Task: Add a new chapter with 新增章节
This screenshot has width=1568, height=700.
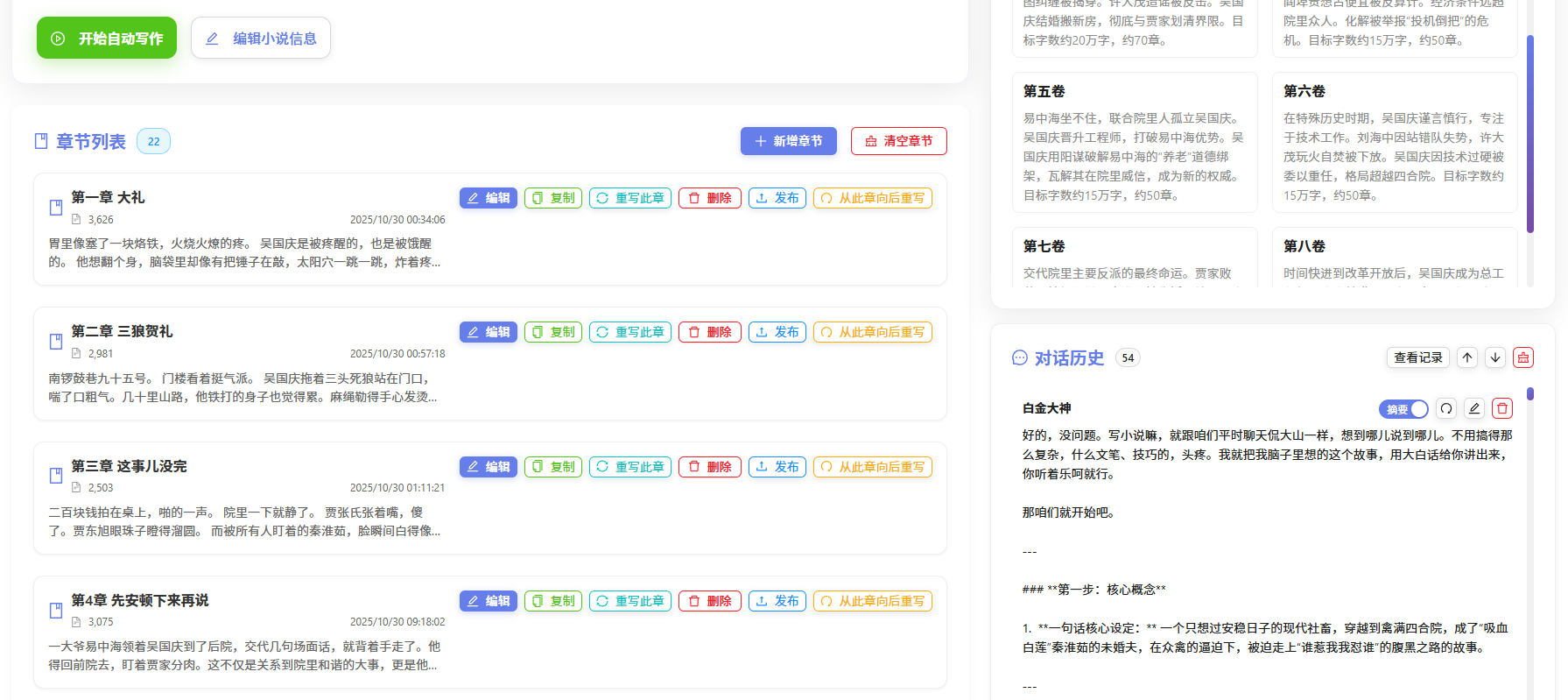Action: [789, 141]
